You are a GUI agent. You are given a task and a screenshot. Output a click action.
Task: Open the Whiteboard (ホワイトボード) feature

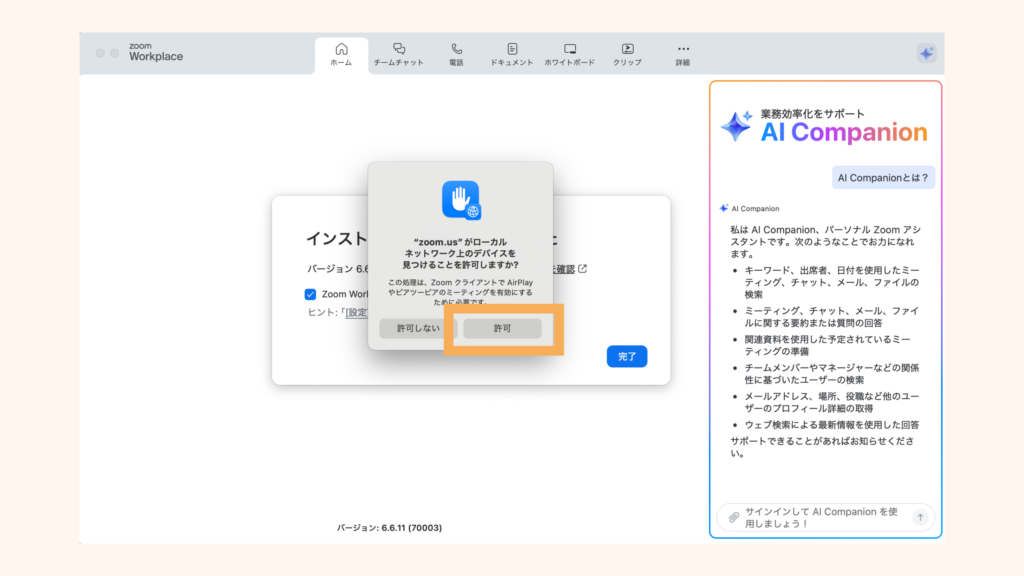click(x=569, y=54)
